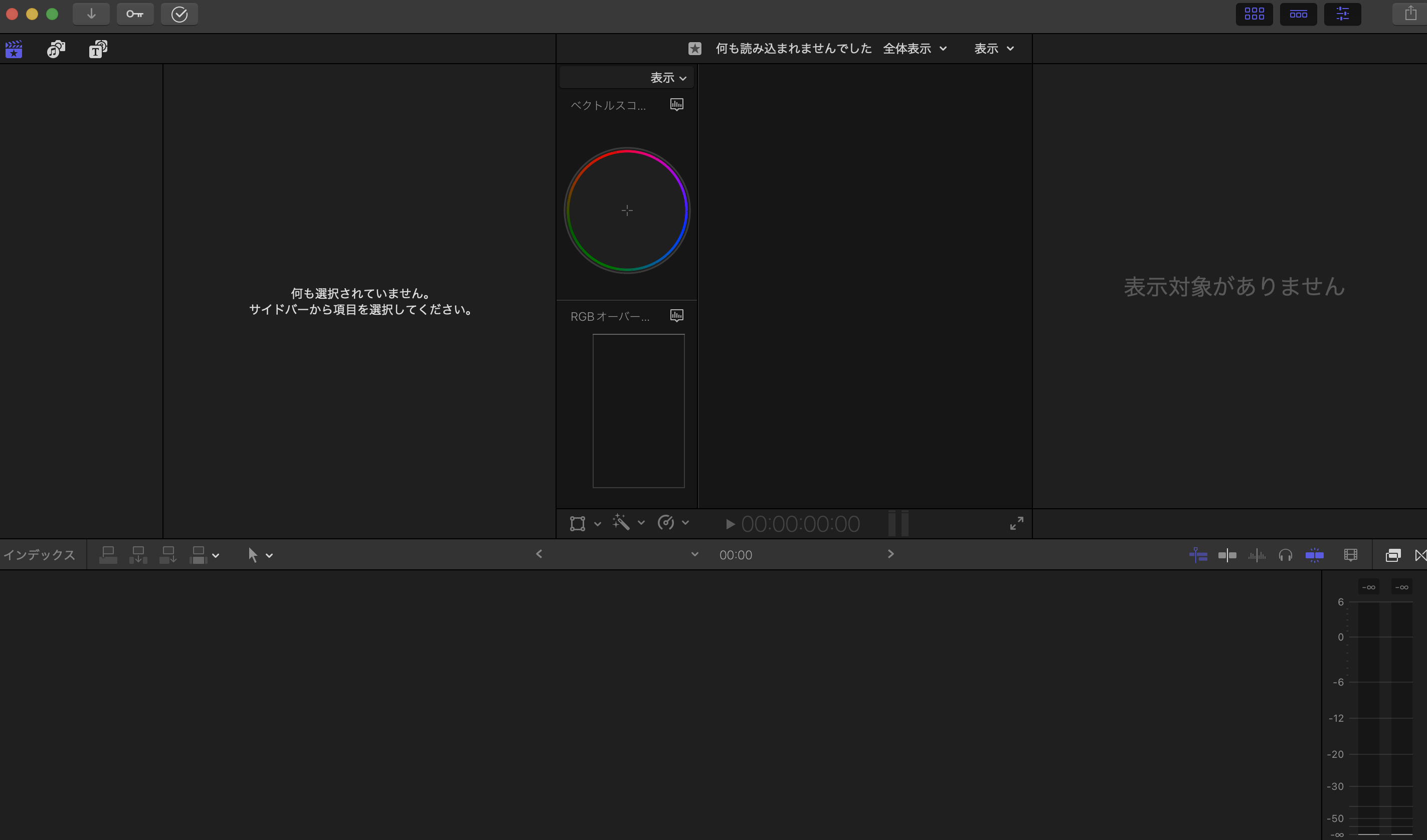Open the viewer 表示 dropdown menu

pyautogui.click(x=993, y=49)
